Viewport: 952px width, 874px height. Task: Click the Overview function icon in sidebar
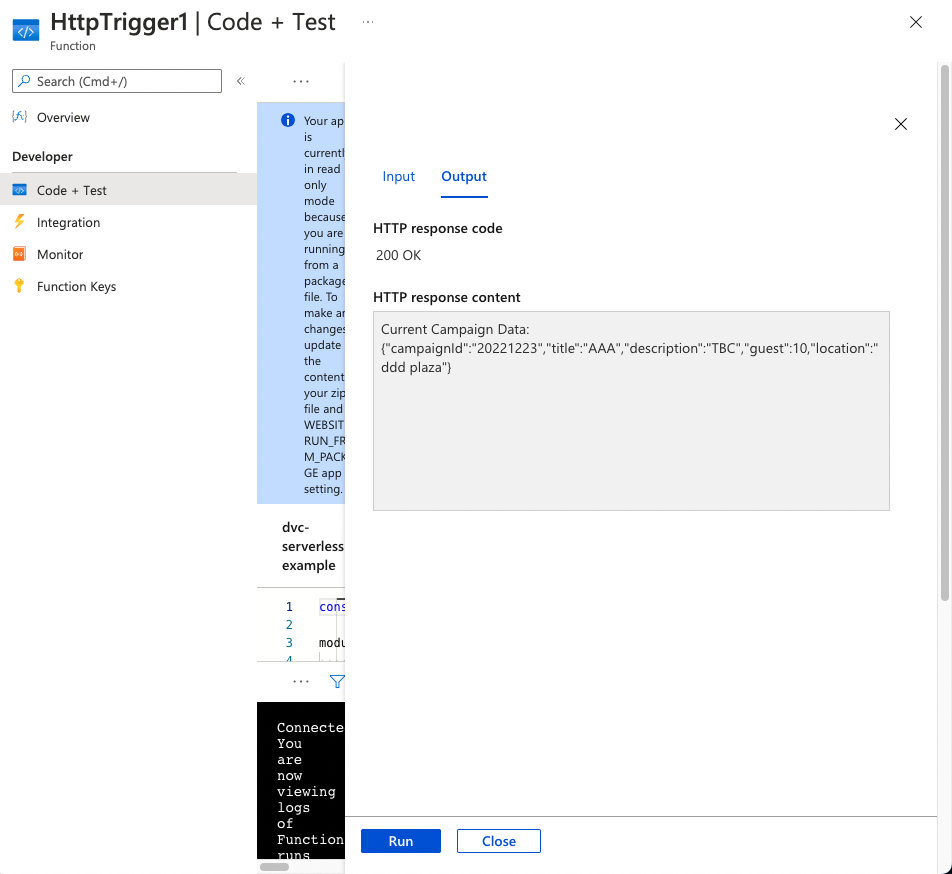(19, 117)
